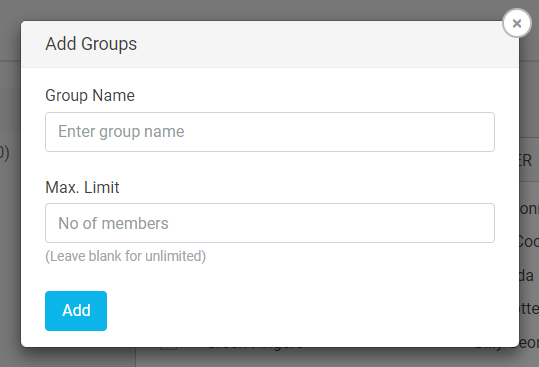Click the partially hidden checkbox below the dialog
Viewport: 539px width, 367px height.
tap(168, 348)
